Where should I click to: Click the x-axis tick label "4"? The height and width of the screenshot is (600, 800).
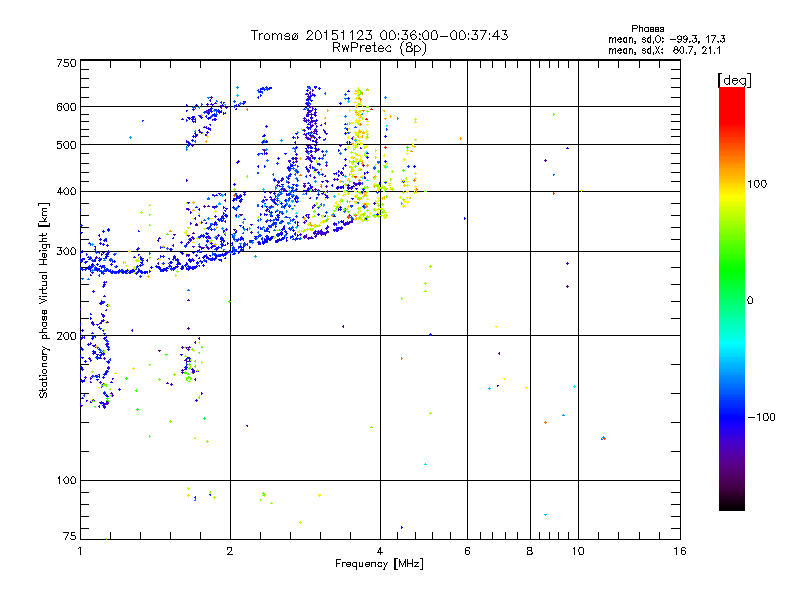click(x=380, y=551)
